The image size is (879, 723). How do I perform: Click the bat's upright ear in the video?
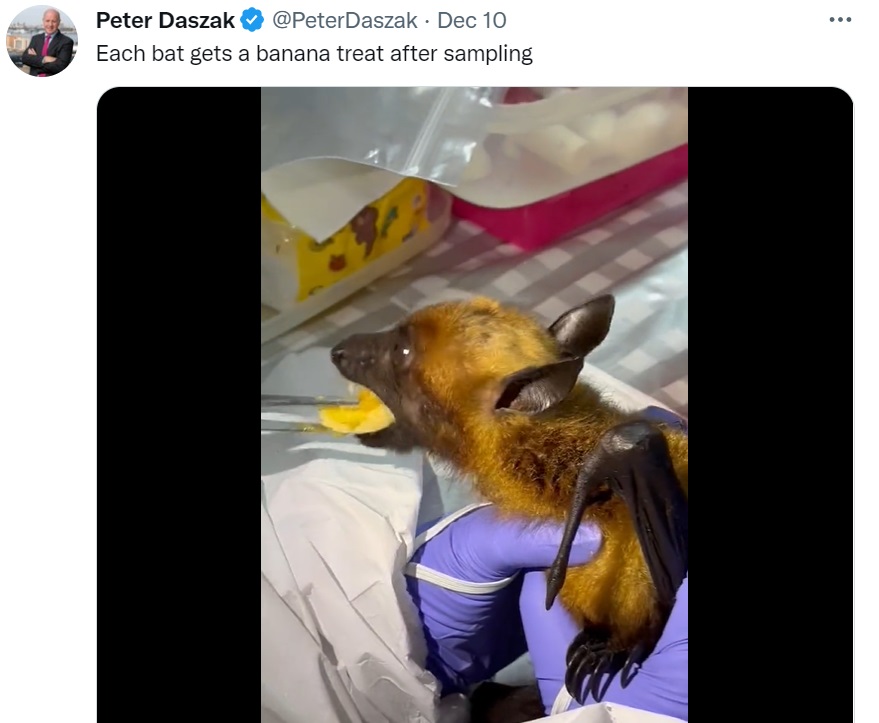coord(583,325)
